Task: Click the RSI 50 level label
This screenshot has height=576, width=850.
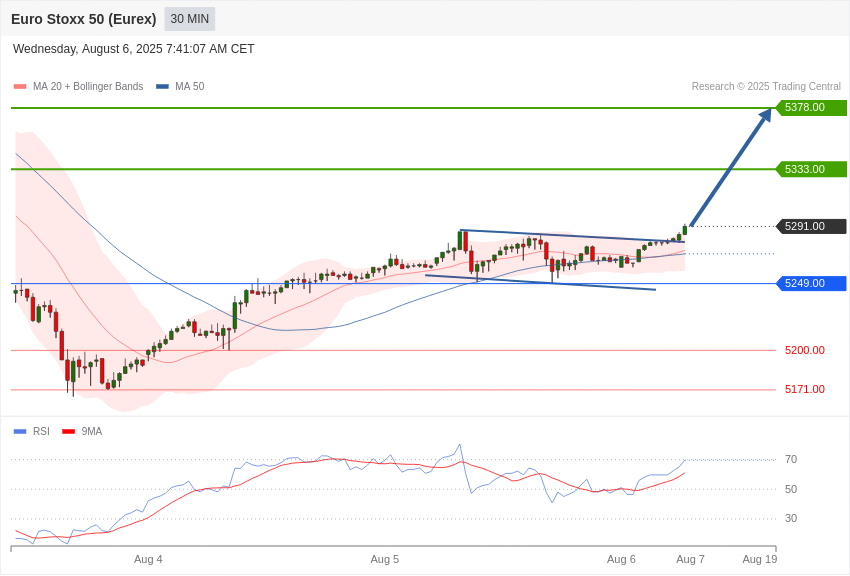Action: pyautogui.click(x=791, y=489)
